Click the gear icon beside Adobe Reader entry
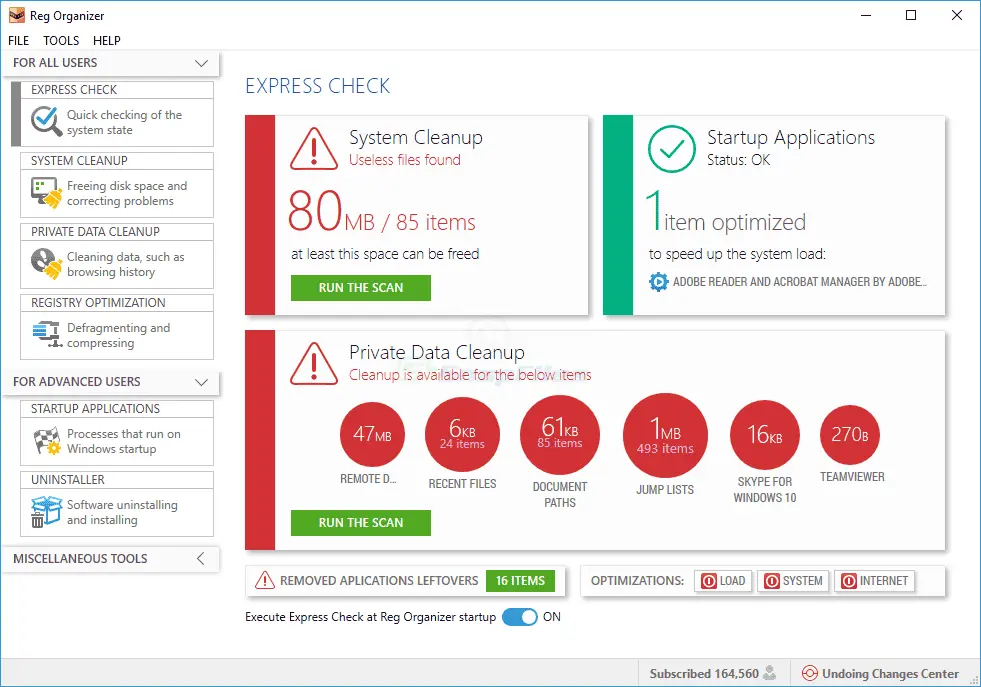 [658, 282]
